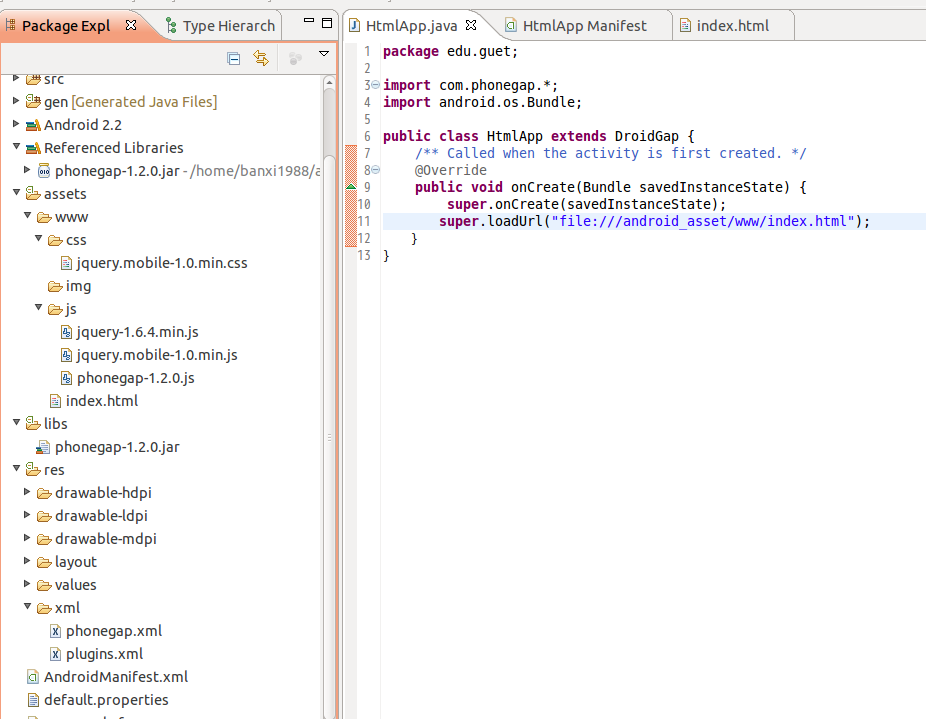Collapse Referenced Libraries node

tap(17, 147)
